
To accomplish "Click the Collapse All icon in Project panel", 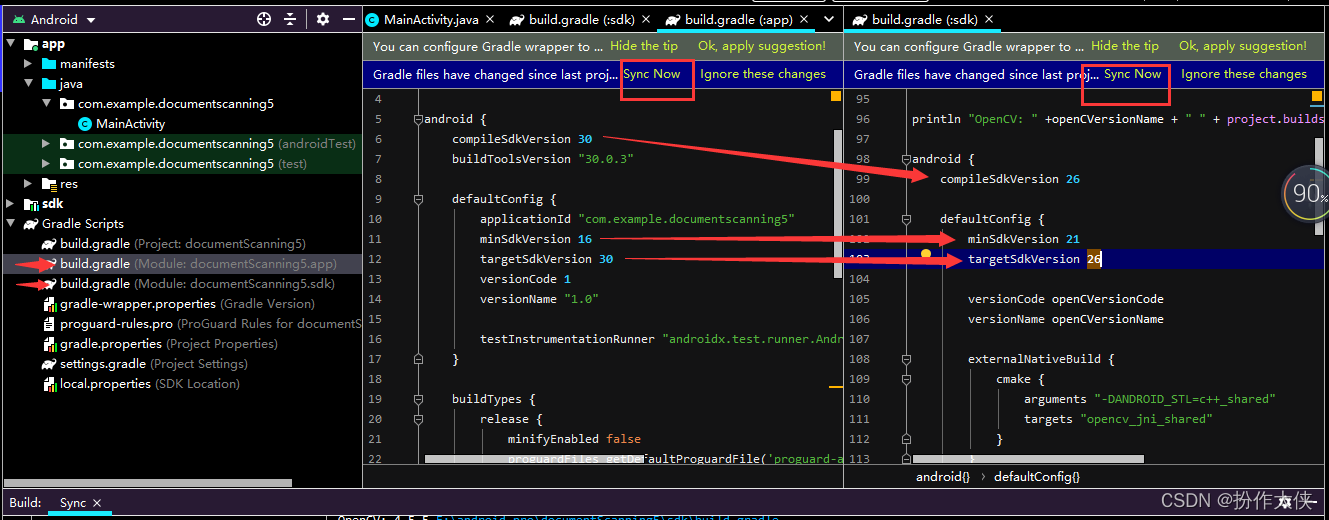I will pos(290,19).
